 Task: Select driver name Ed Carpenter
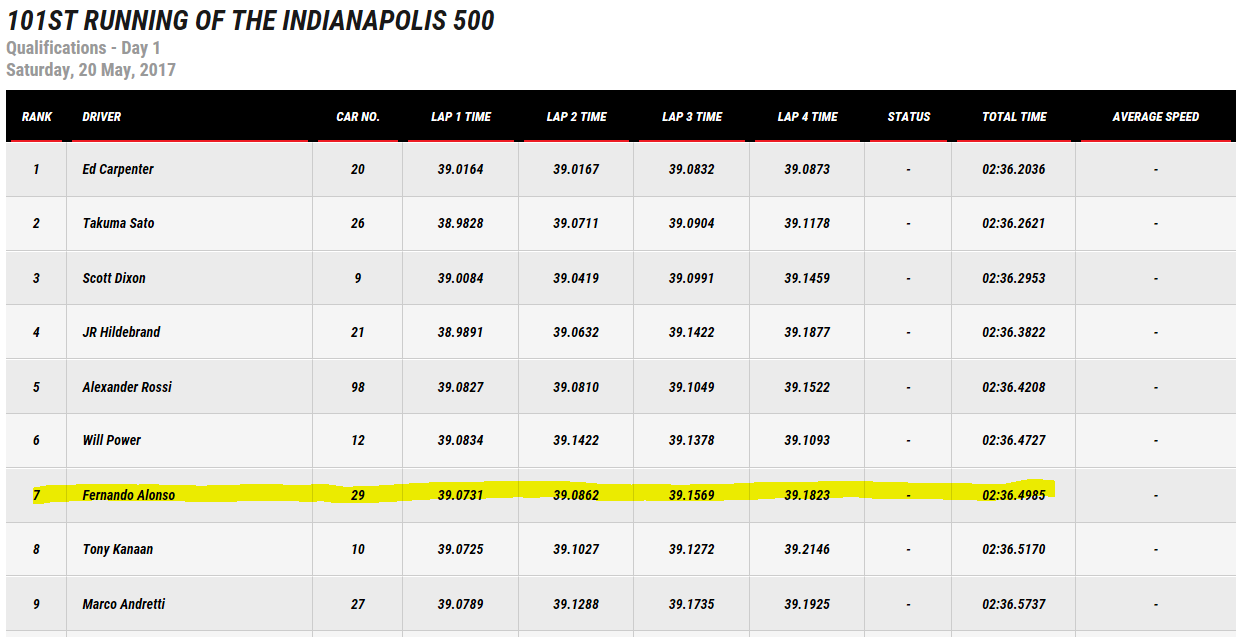pyautogui.click(x=118, y=169)
